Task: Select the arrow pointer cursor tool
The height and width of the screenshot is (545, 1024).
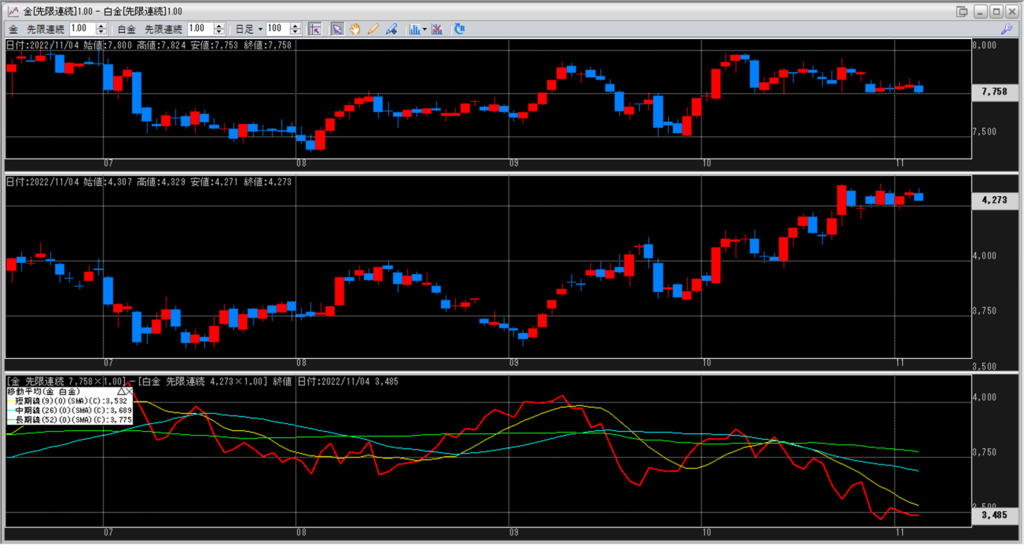Action: (x=337, y=29)
